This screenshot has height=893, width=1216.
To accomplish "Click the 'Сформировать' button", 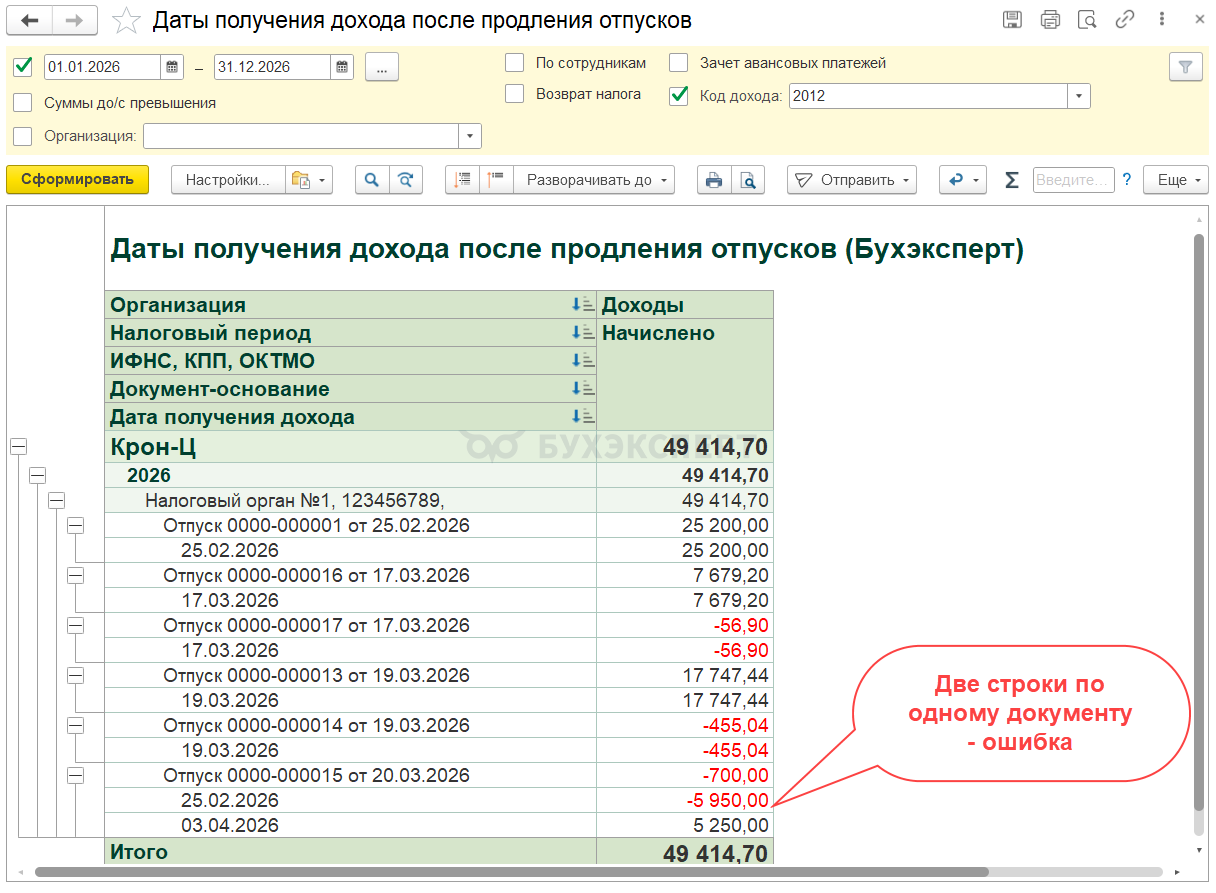I will (x=77, y=180).
